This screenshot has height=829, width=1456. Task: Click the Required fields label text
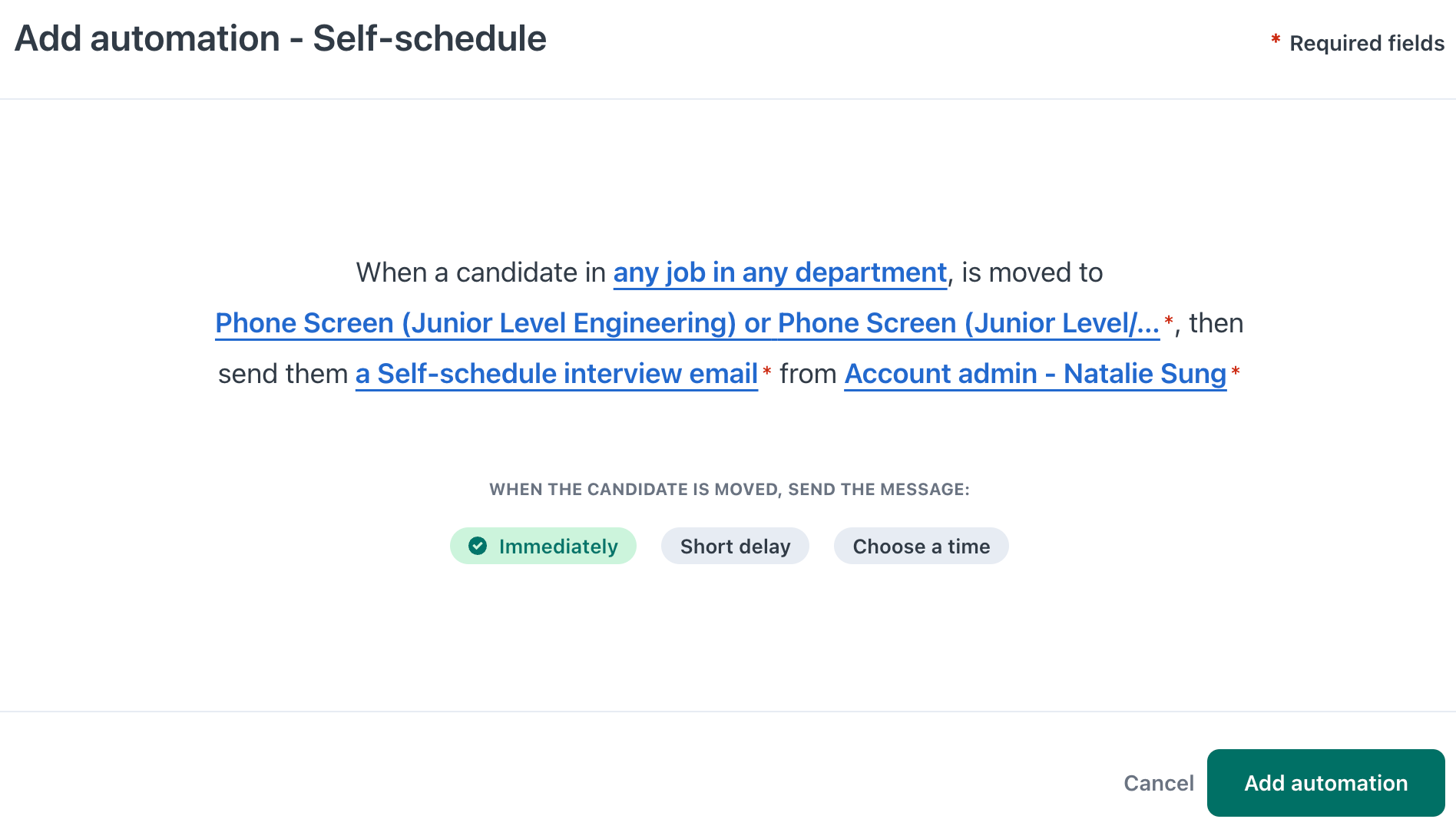(x=1367, y=43)
